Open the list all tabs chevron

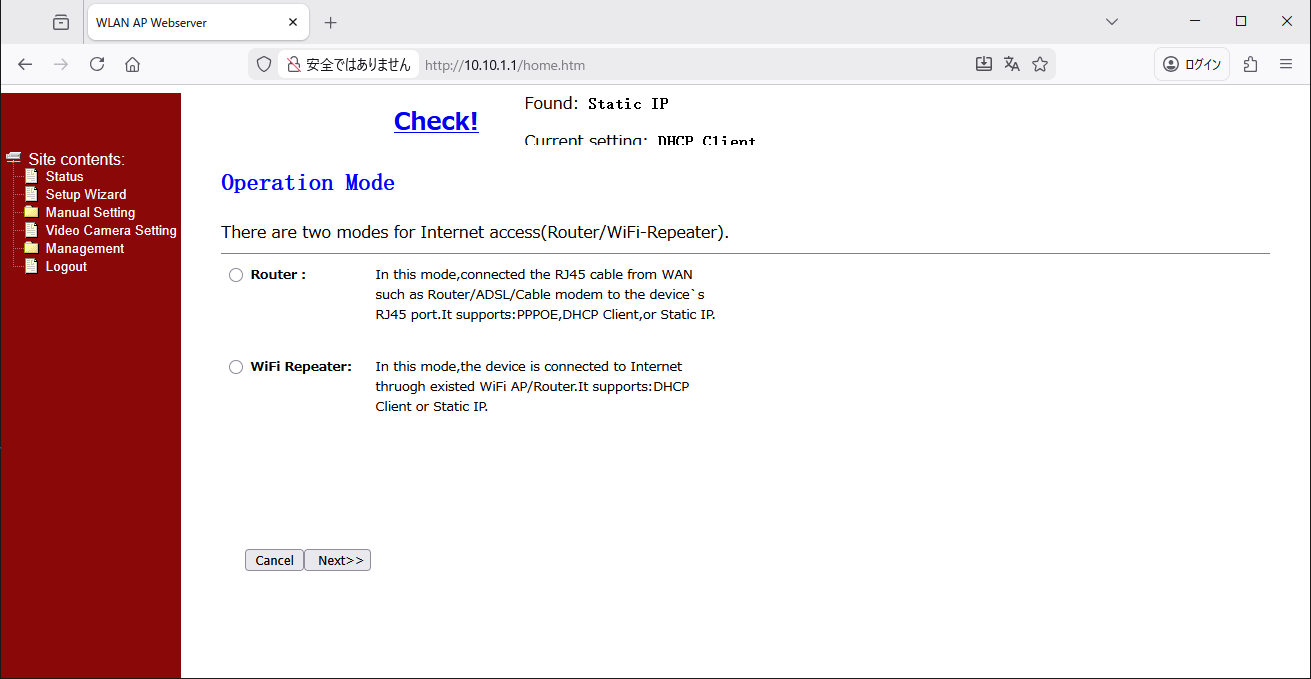coord(1112,22)
